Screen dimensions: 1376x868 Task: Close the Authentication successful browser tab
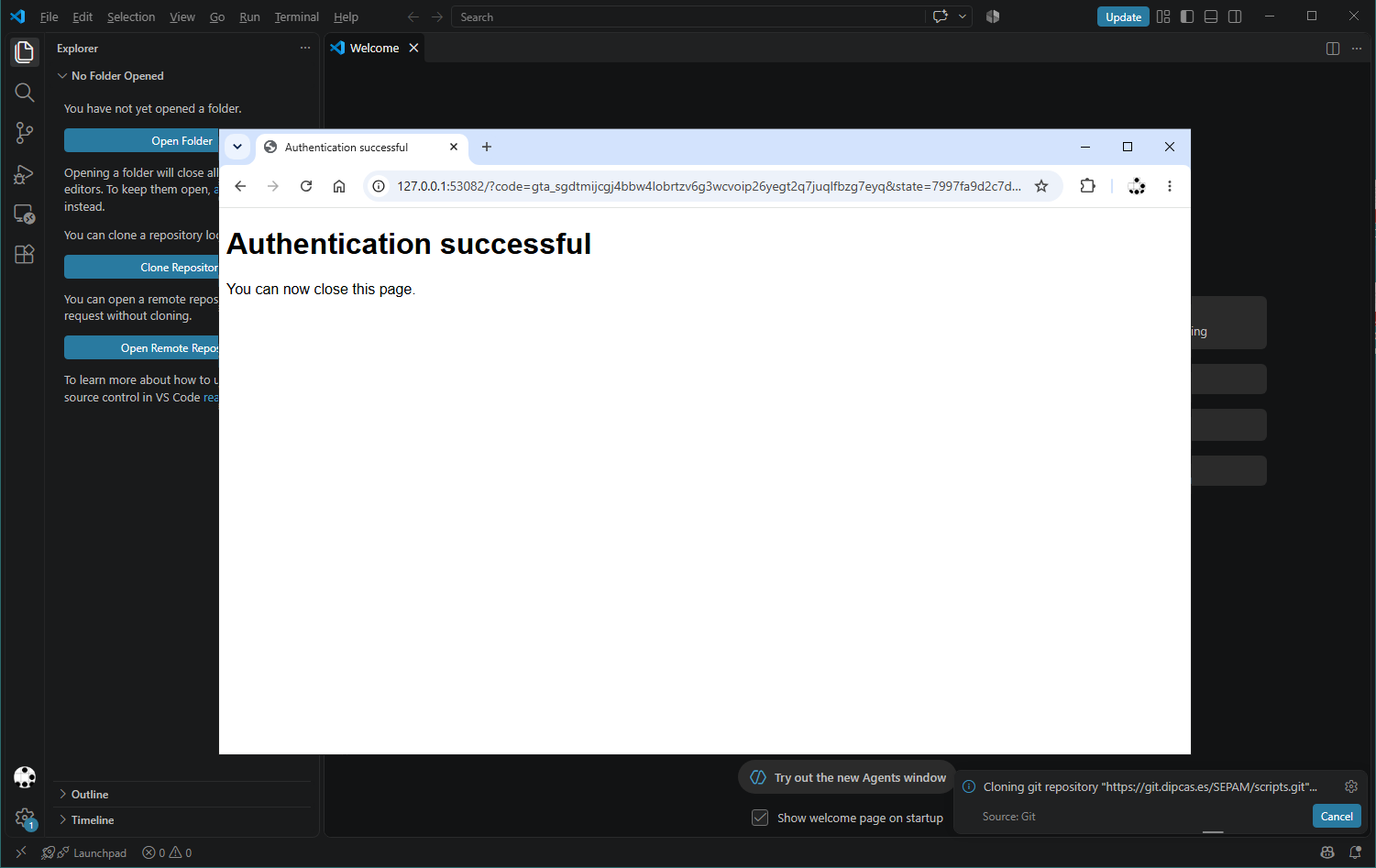coord(454,147)
